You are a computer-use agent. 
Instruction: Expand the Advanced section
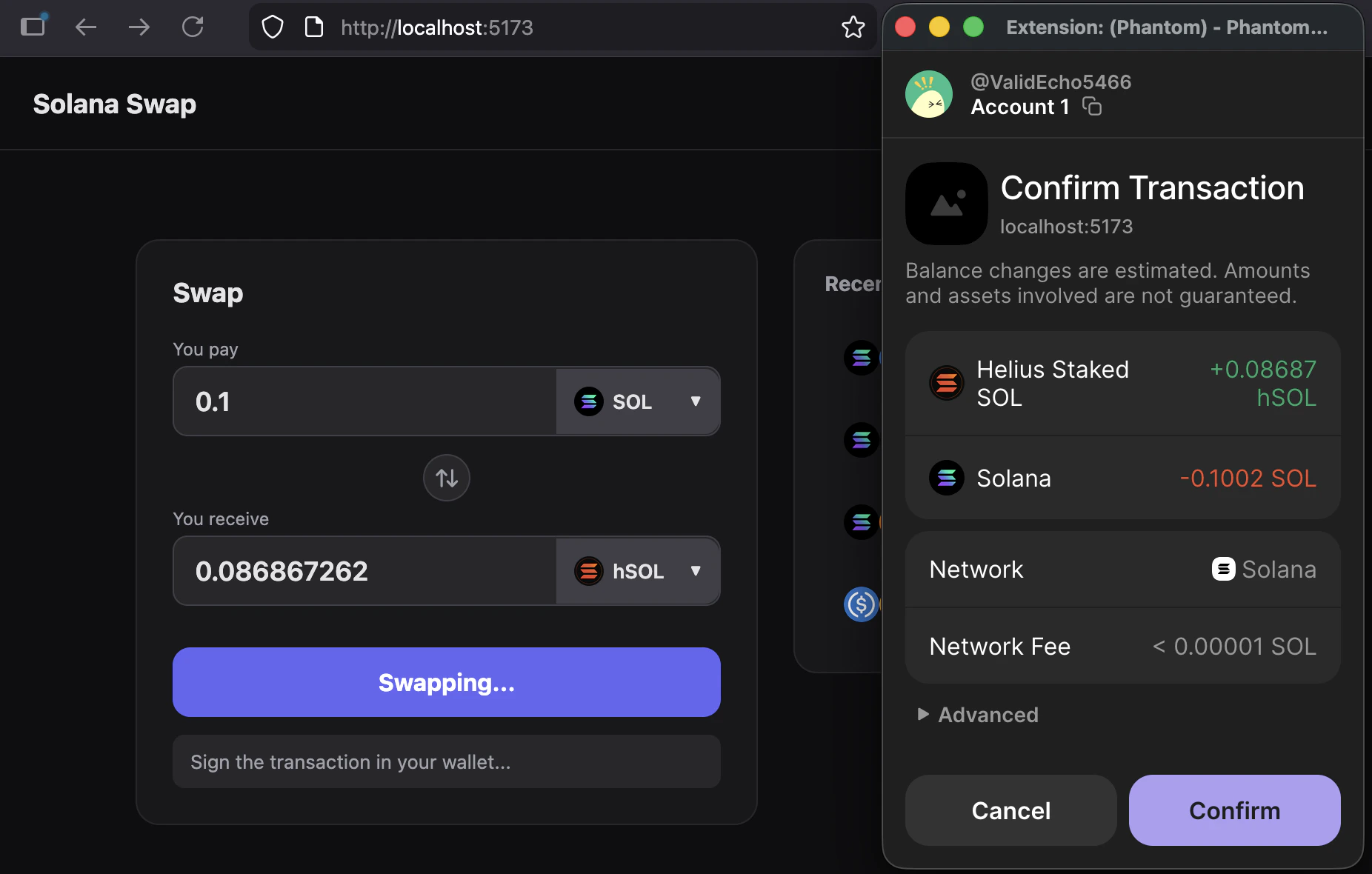[978, 715]
